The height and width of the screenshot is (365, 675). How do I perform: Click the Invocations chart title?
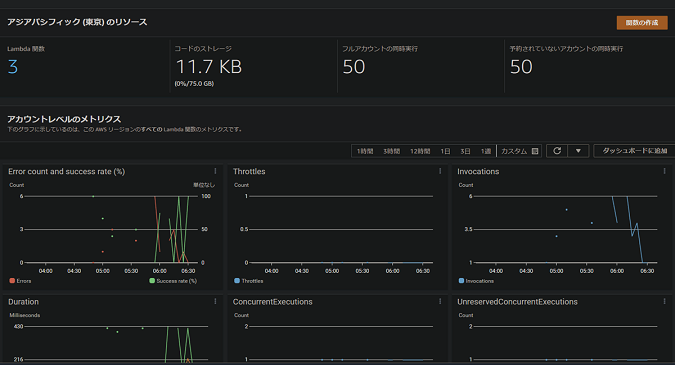coord(478,171)
